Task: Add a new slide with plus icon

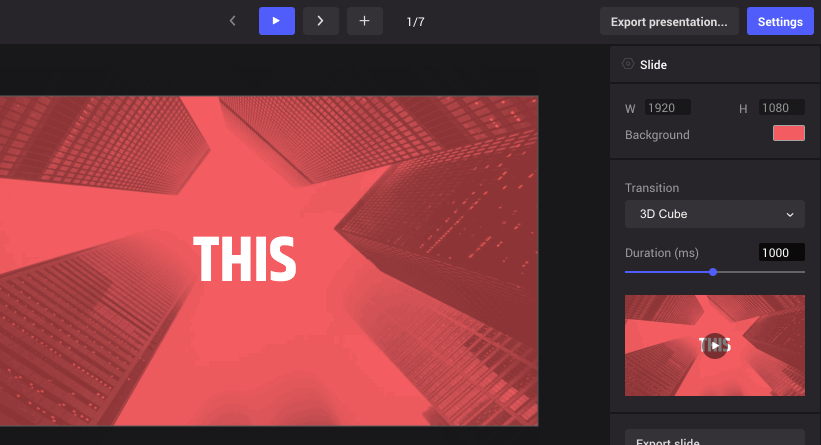Action: (x=364, y=21)
